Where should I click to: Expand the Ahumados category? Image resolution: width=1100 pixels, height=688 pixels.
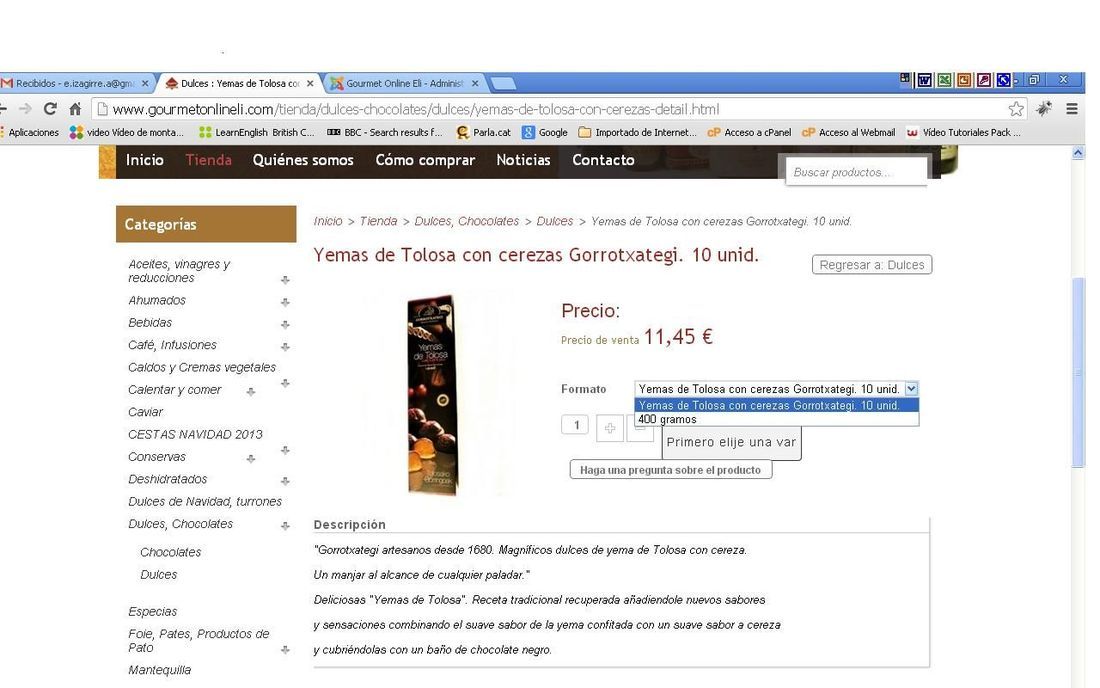pos(285,302)
